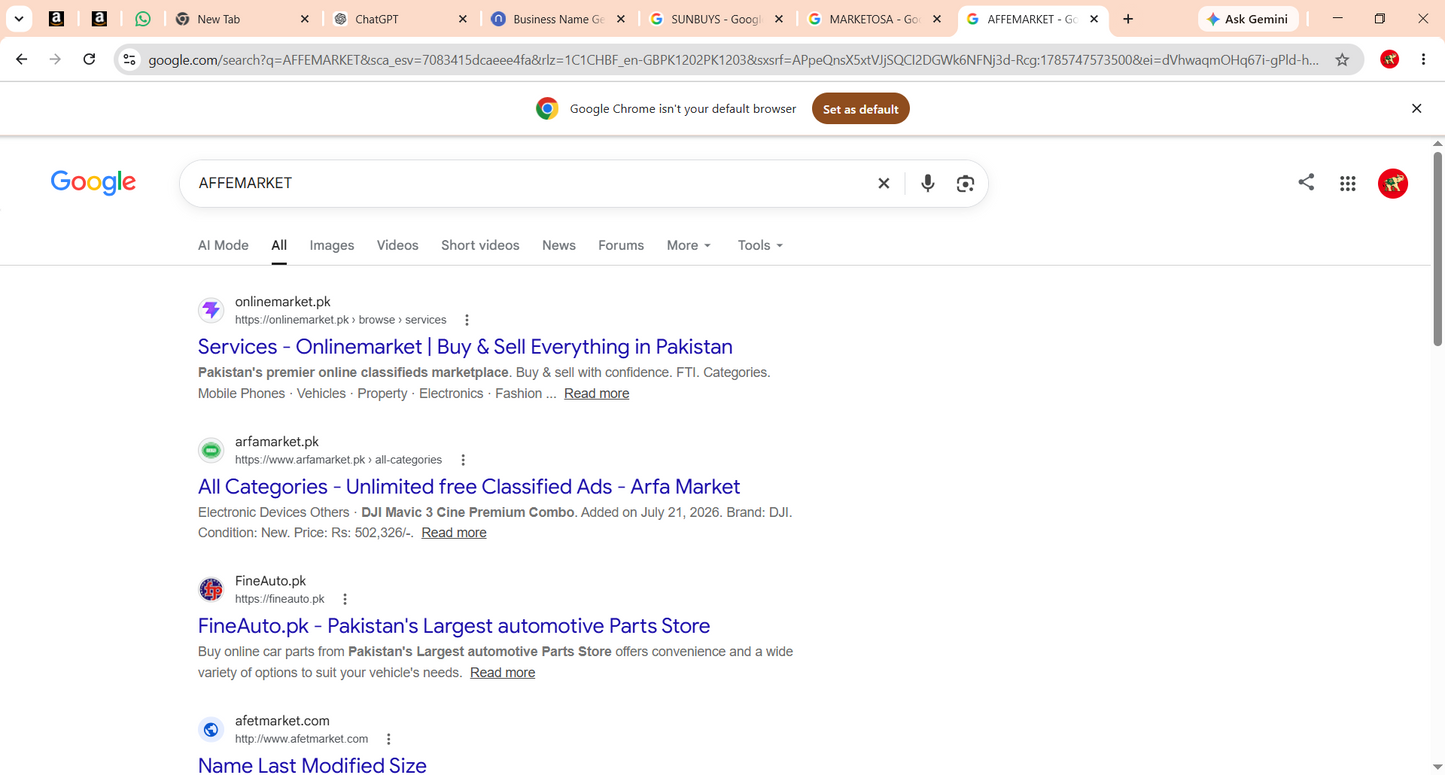Image resolution: width=1445 pixels, height=775 pixels.
Task: Open options for onlinemarket.pk result
Action: pyautogui.click(x=467, y=320)
